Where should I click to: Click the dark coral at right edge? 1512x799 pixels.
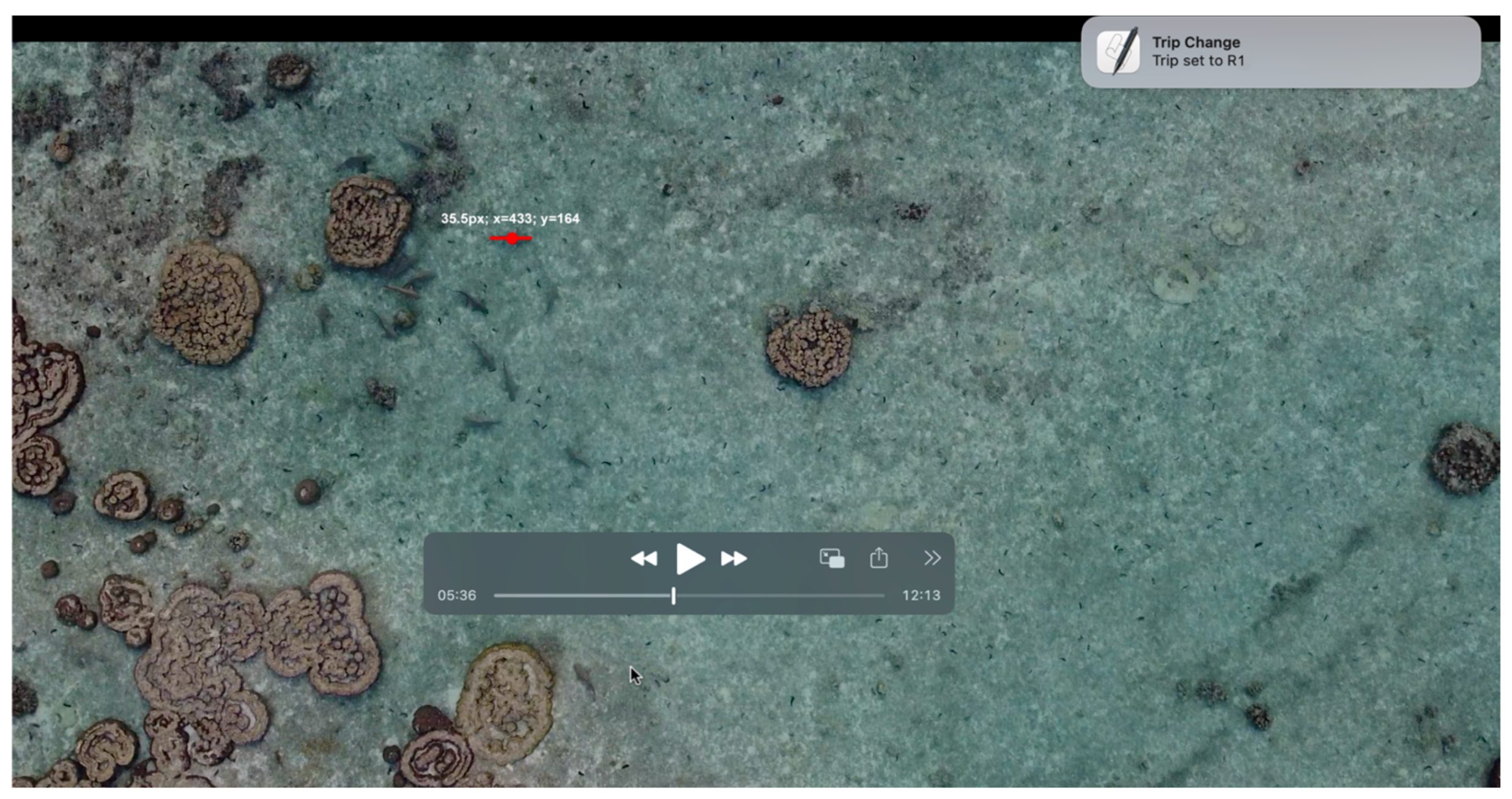(x=1465, y=458)
